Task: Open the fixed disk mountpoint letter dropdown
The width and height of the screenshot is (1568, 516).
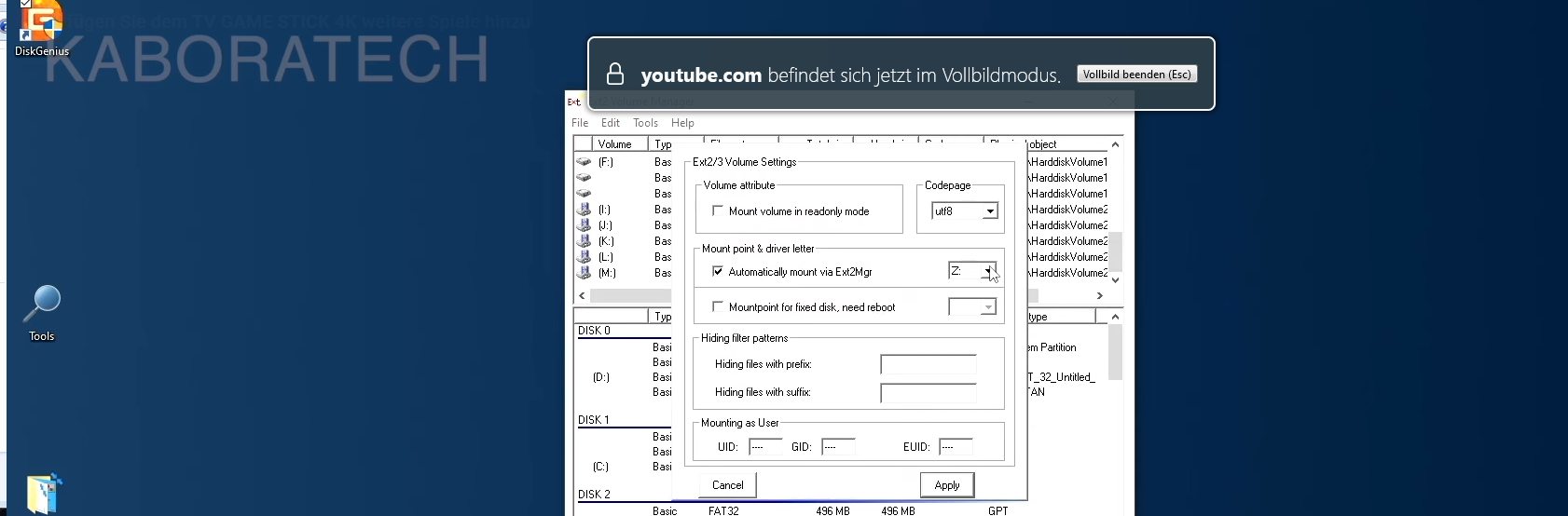Action: tap(989, 307)
